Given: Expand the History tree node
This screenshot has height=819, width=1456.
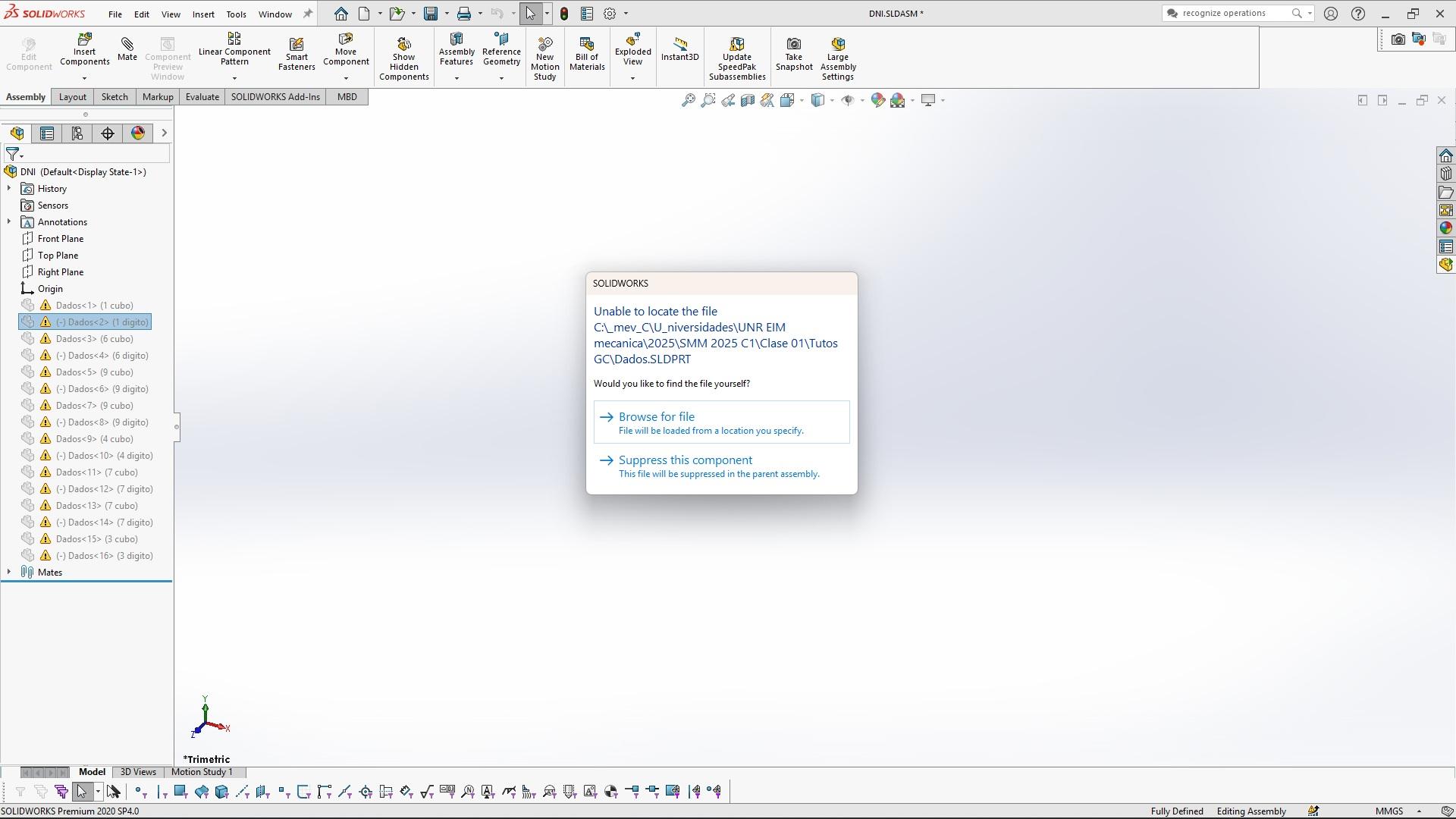Looking at the screenshot, I should [9, 189].
